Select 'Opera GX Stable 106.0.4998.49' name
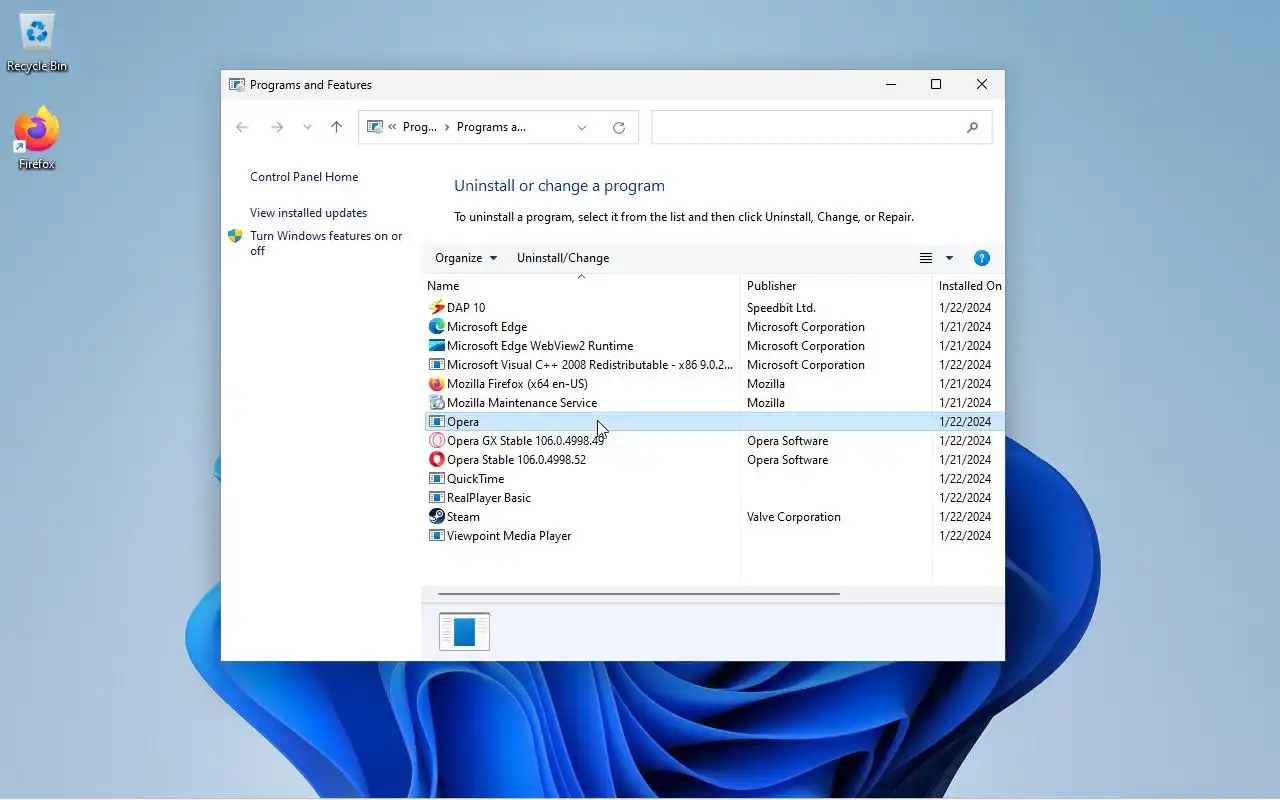Viewport: 1280px width, 800px height. (x=526, y=441)
